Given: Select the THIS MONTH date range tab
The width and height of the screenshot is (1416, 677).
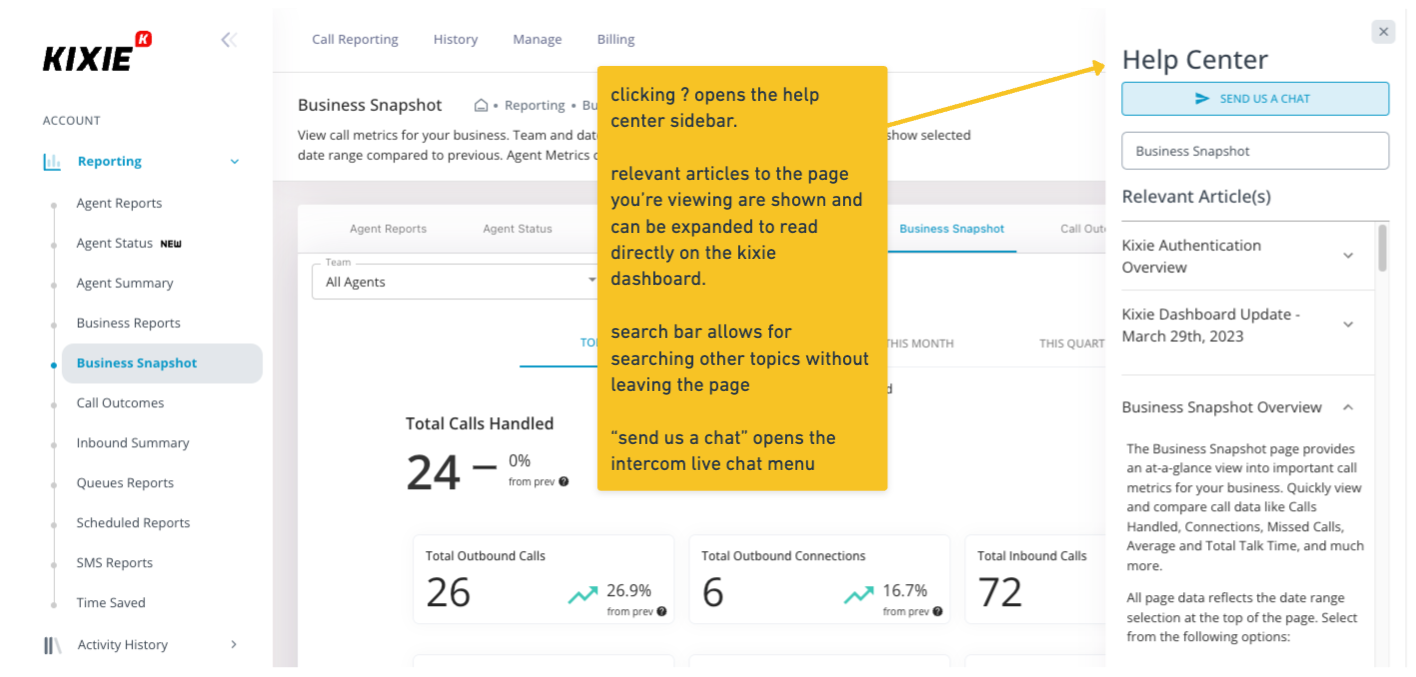Looking at the screenshot, I should coord(919,344).
